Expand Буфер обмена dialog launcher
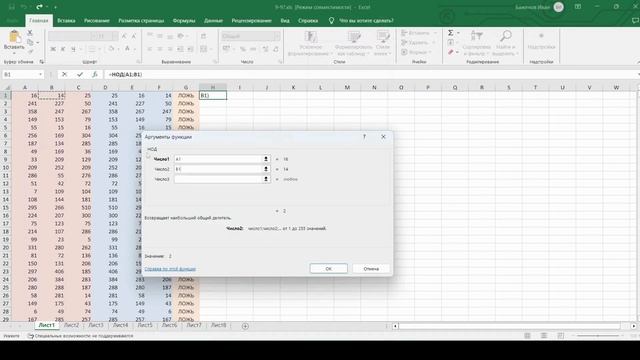Screen dimensions: 640x360 click(42, 62)
